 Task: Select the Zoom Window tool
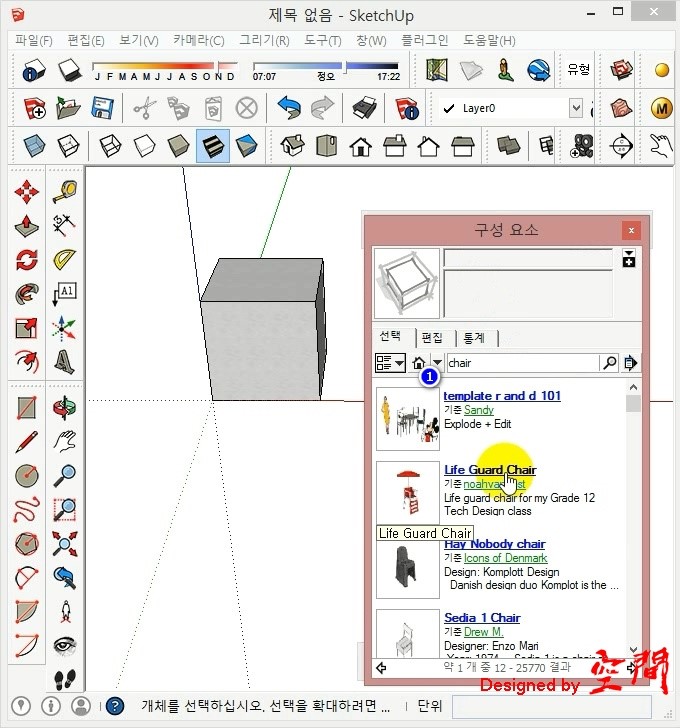coord(65,510)
